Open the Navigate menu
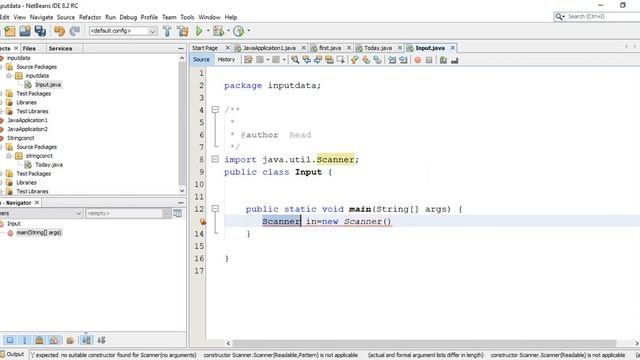The image size is (640, 360). [41, 17]
